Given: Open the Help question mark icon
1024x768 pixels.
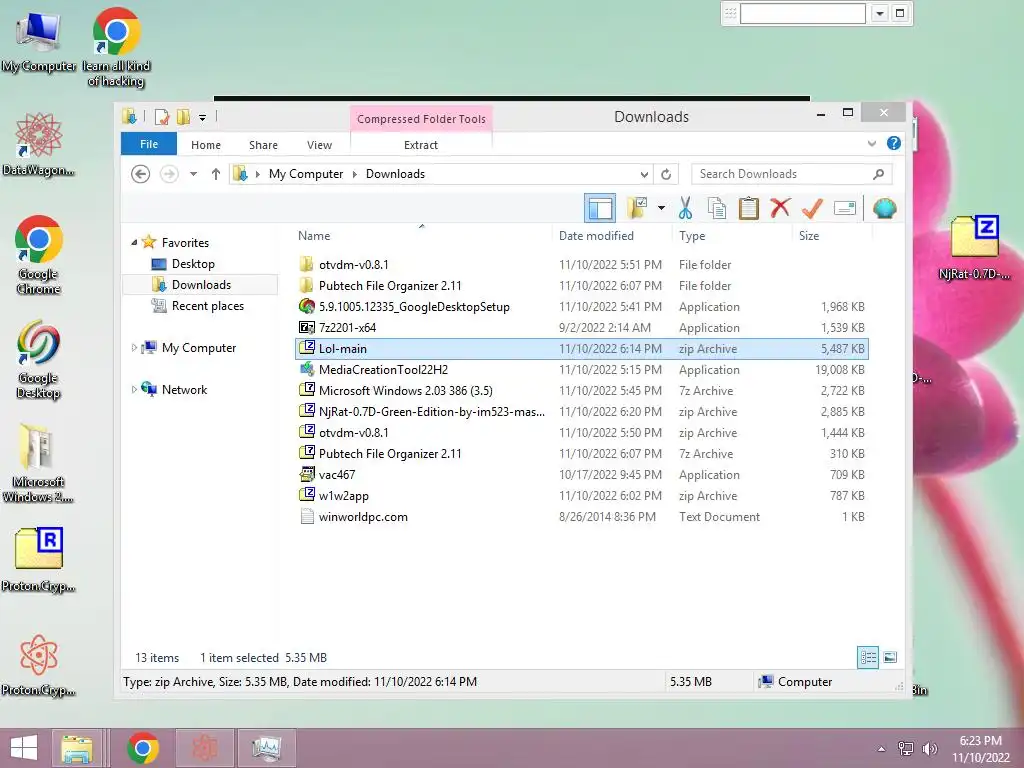Looking at the screenshot, I should [894, 144].
